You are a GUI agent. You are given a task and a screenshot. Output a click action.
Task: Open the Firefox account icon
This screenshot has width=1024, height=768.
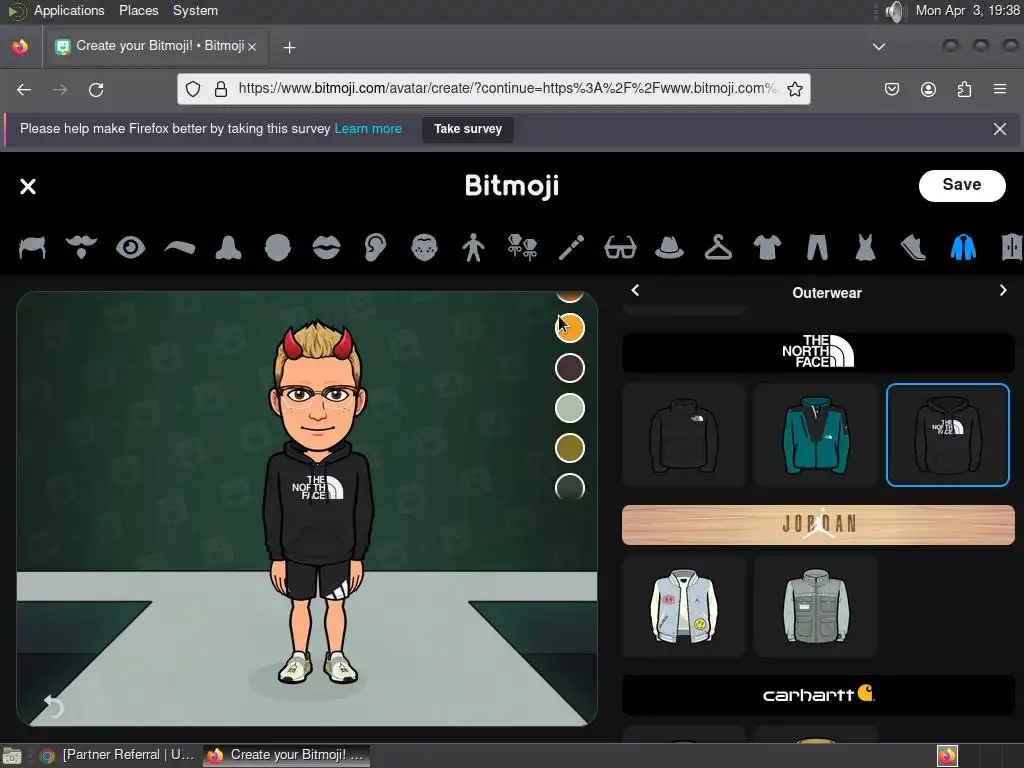[x=928, y=89]
